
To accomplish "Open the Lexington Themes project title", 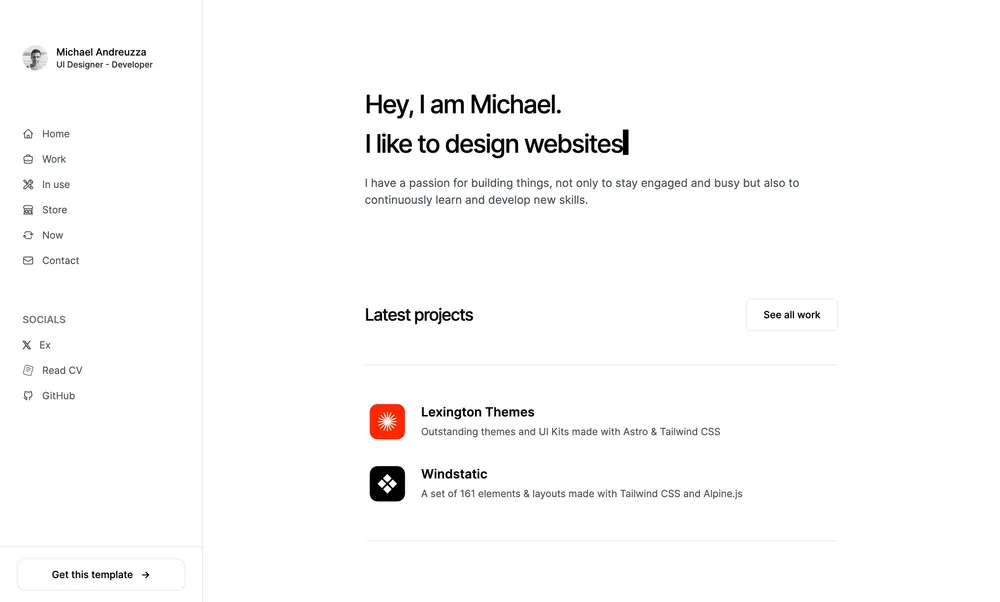I will tap(478, 412).
